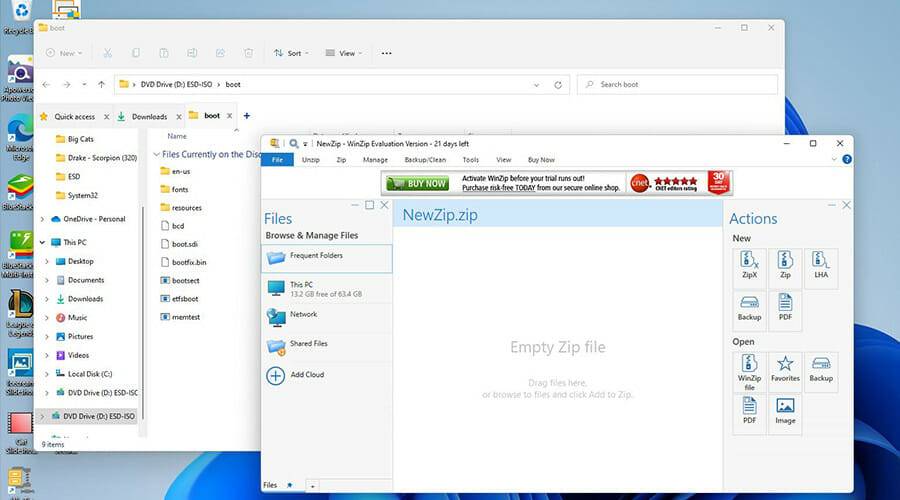900x500 pixels.
Task: Open a WinZip file from Actions
Action: coord(749,372)
